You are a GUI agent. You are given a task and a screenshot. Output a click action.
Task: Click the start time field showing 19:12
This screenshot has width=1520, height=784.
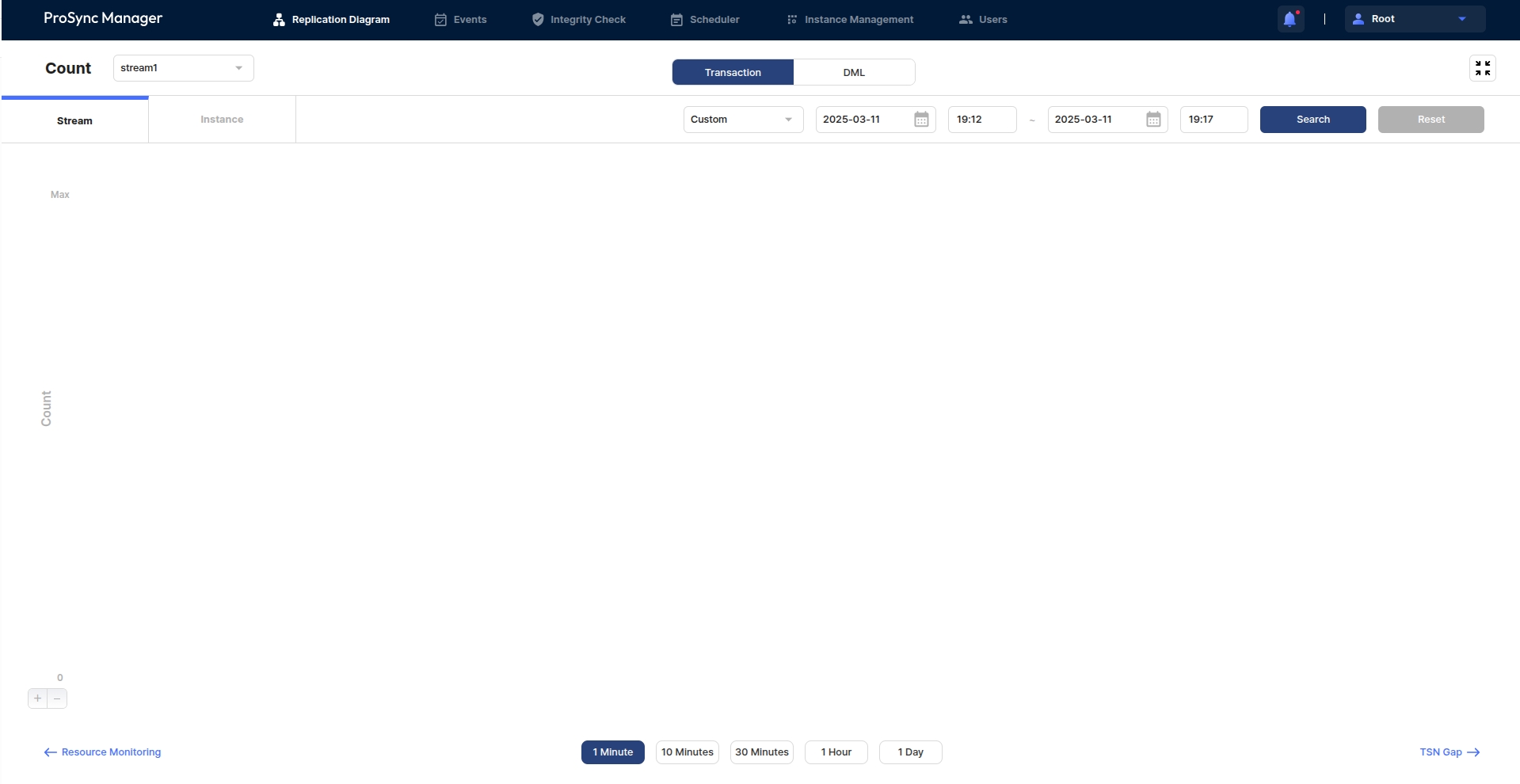981,120
